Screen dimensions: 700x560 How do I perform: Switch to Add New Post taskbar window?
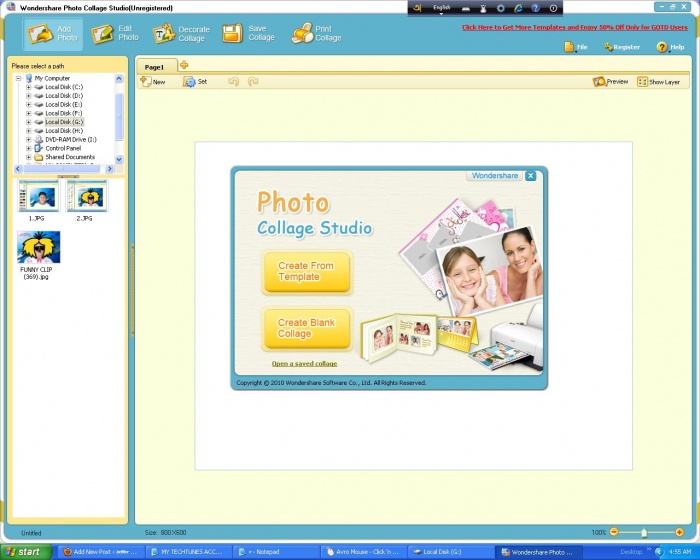point(102,552)
